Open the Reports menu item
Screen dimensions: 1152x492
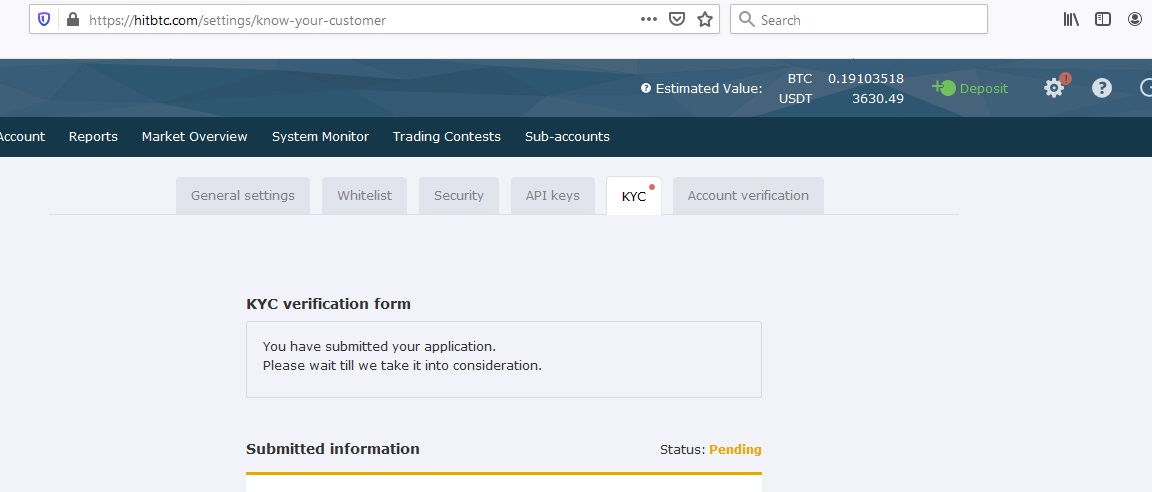(93, 137)
